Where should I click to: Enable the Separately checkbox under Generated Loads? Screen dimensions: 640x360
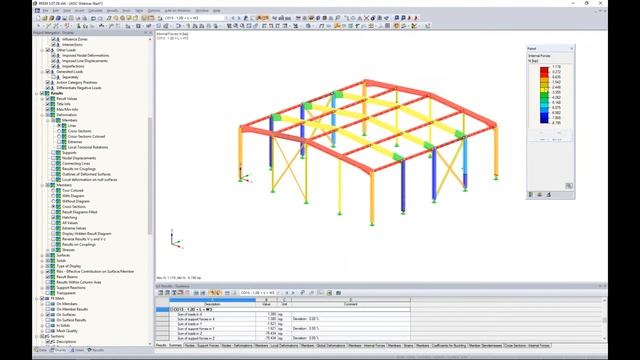53,77
